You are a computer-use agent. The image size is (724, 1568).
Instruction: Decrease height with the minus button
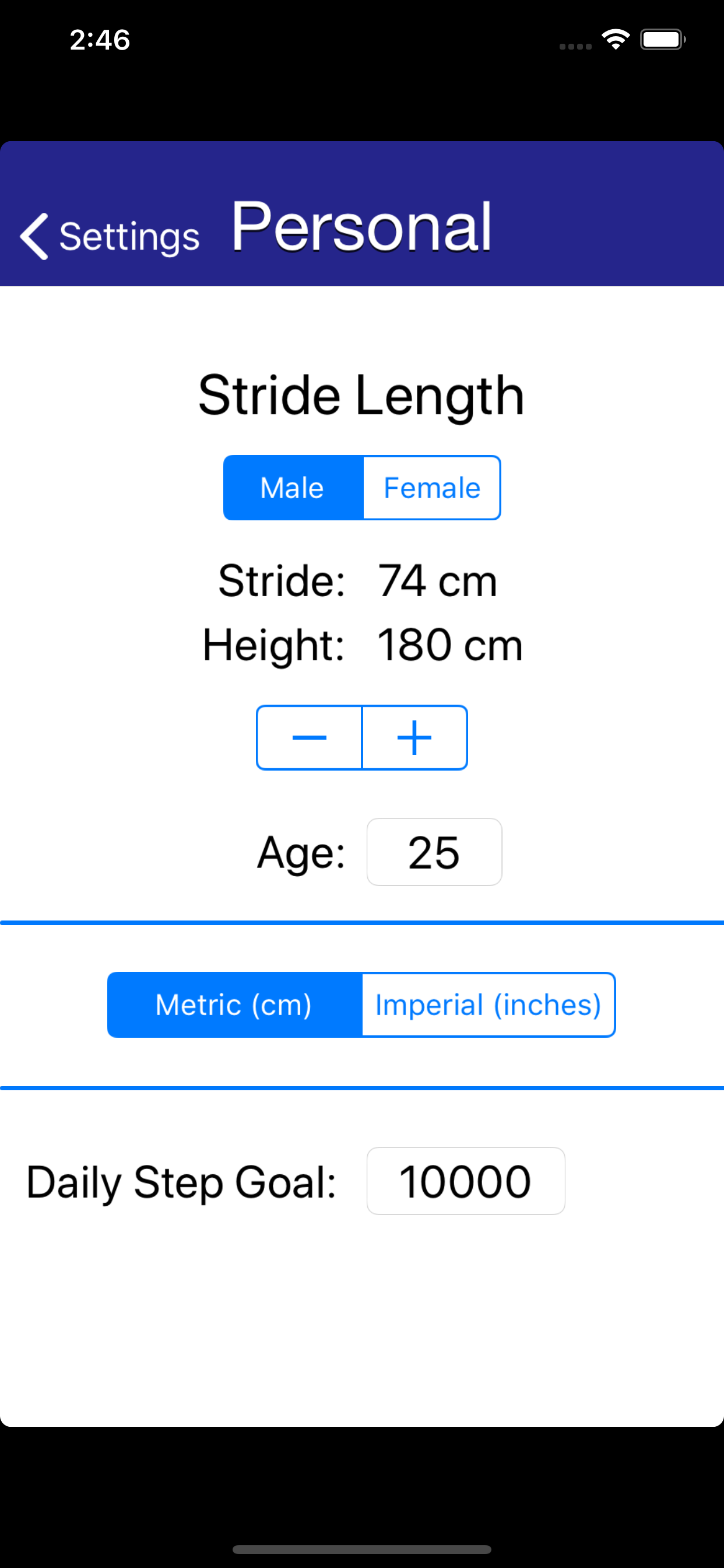pos(309,737)
